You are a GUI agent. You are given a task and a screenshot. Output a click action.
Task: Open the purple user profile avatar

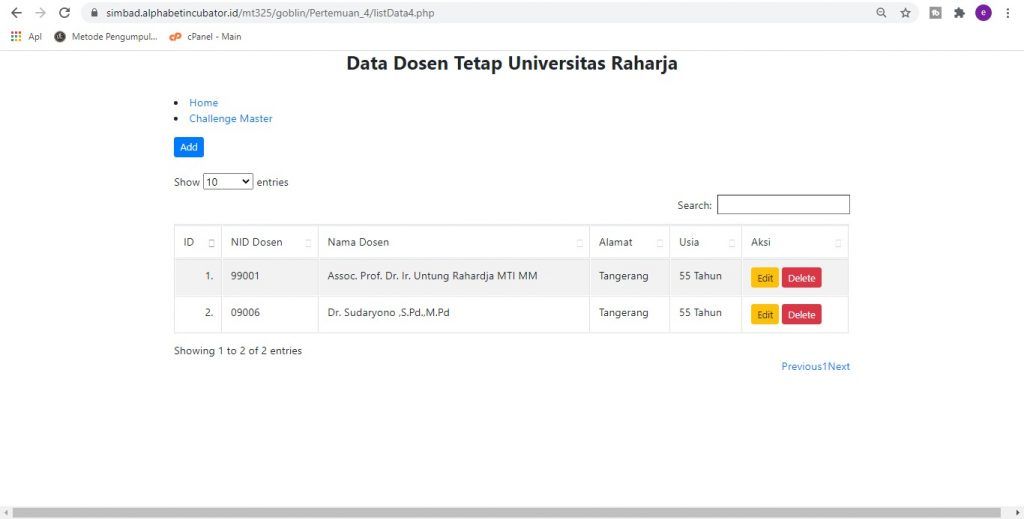983,13
